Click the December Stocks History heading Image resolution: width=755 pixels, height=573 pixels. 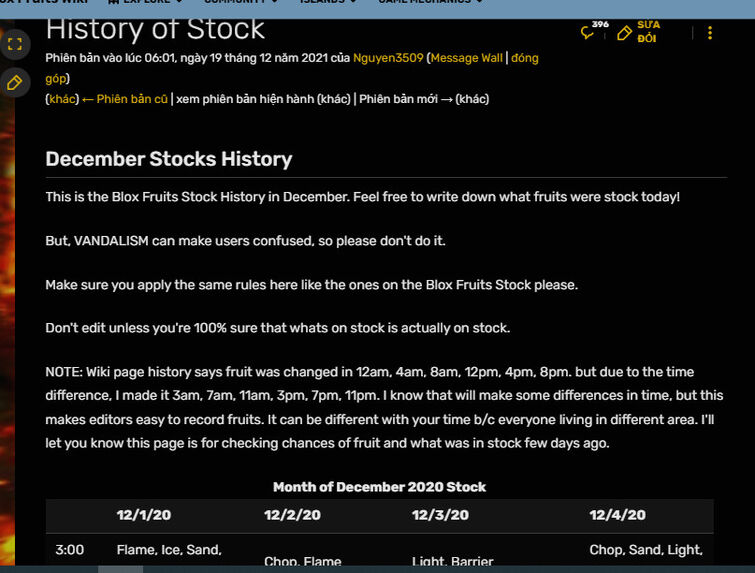(169, 159)
